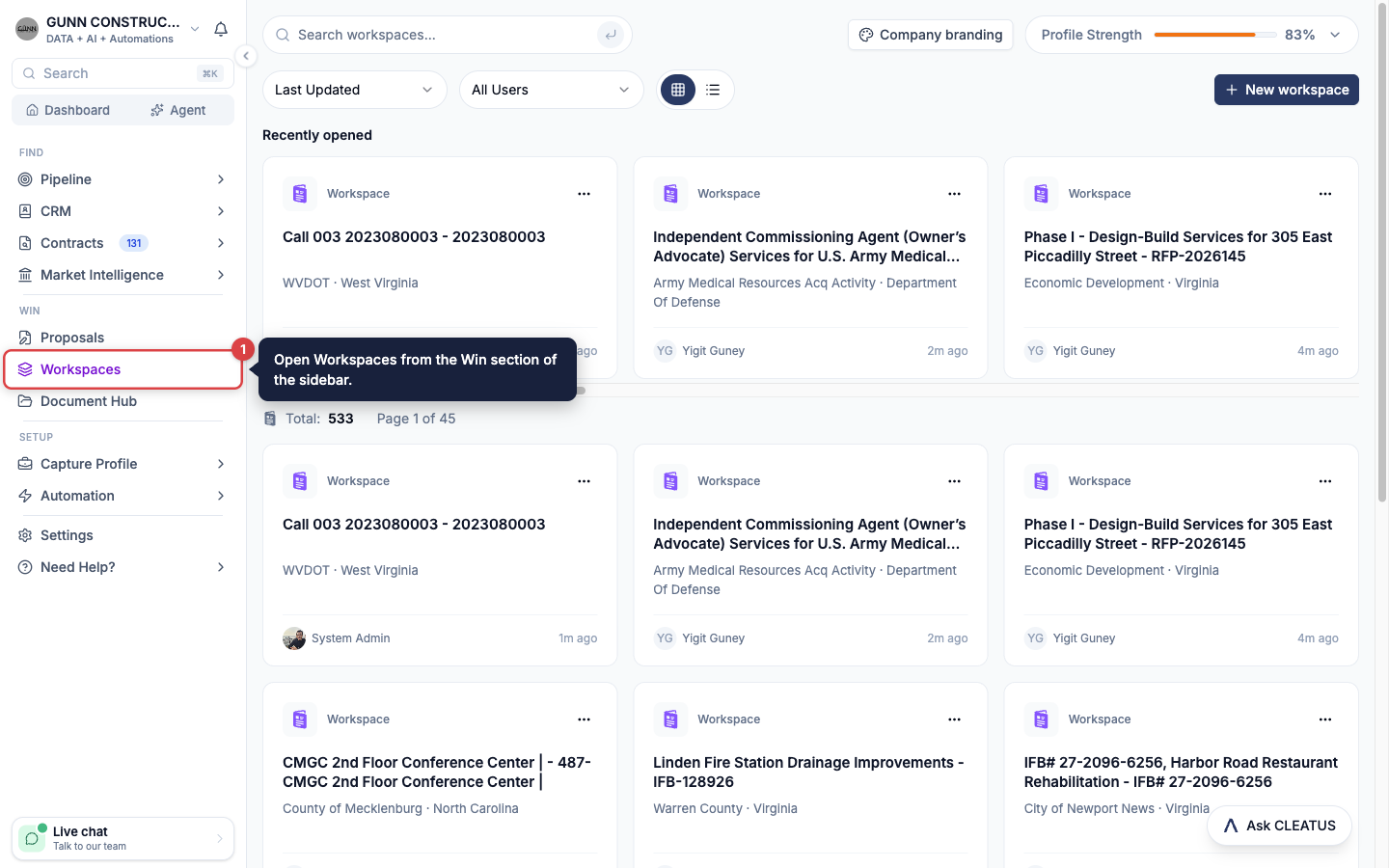Click workspace icon on Harbor Road Restaurant card
The width and height of the screenshot is (1389, 868).
click(1041, 719)
